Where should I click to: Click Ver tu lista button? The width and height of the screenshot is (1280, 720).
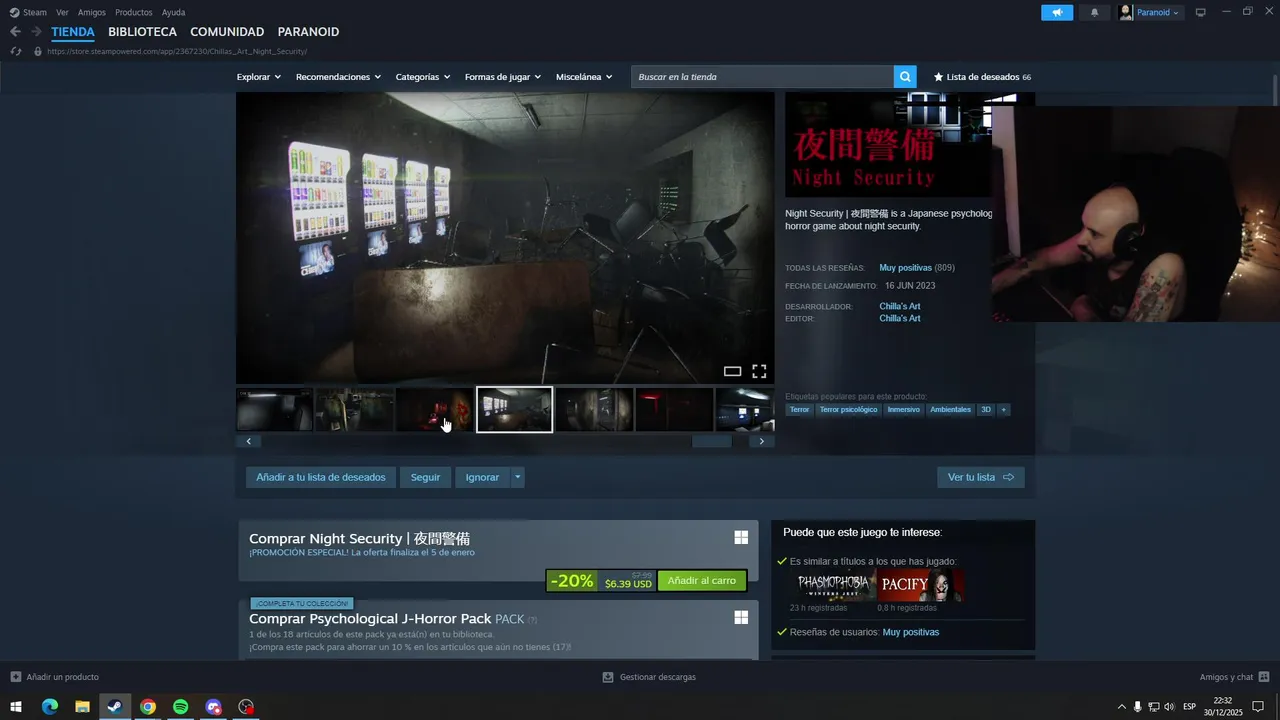point(981,477)
